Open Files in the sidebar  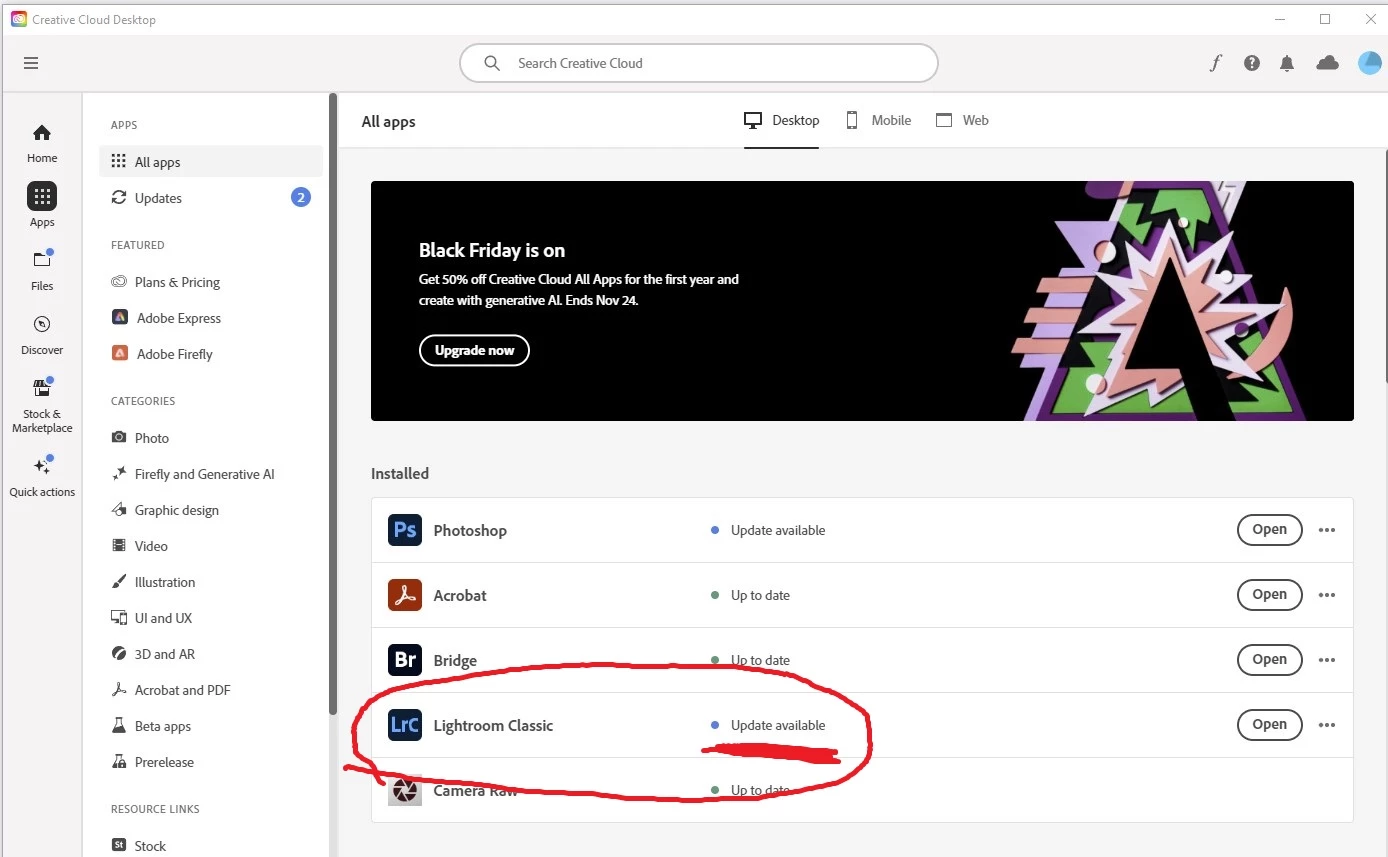42,270
